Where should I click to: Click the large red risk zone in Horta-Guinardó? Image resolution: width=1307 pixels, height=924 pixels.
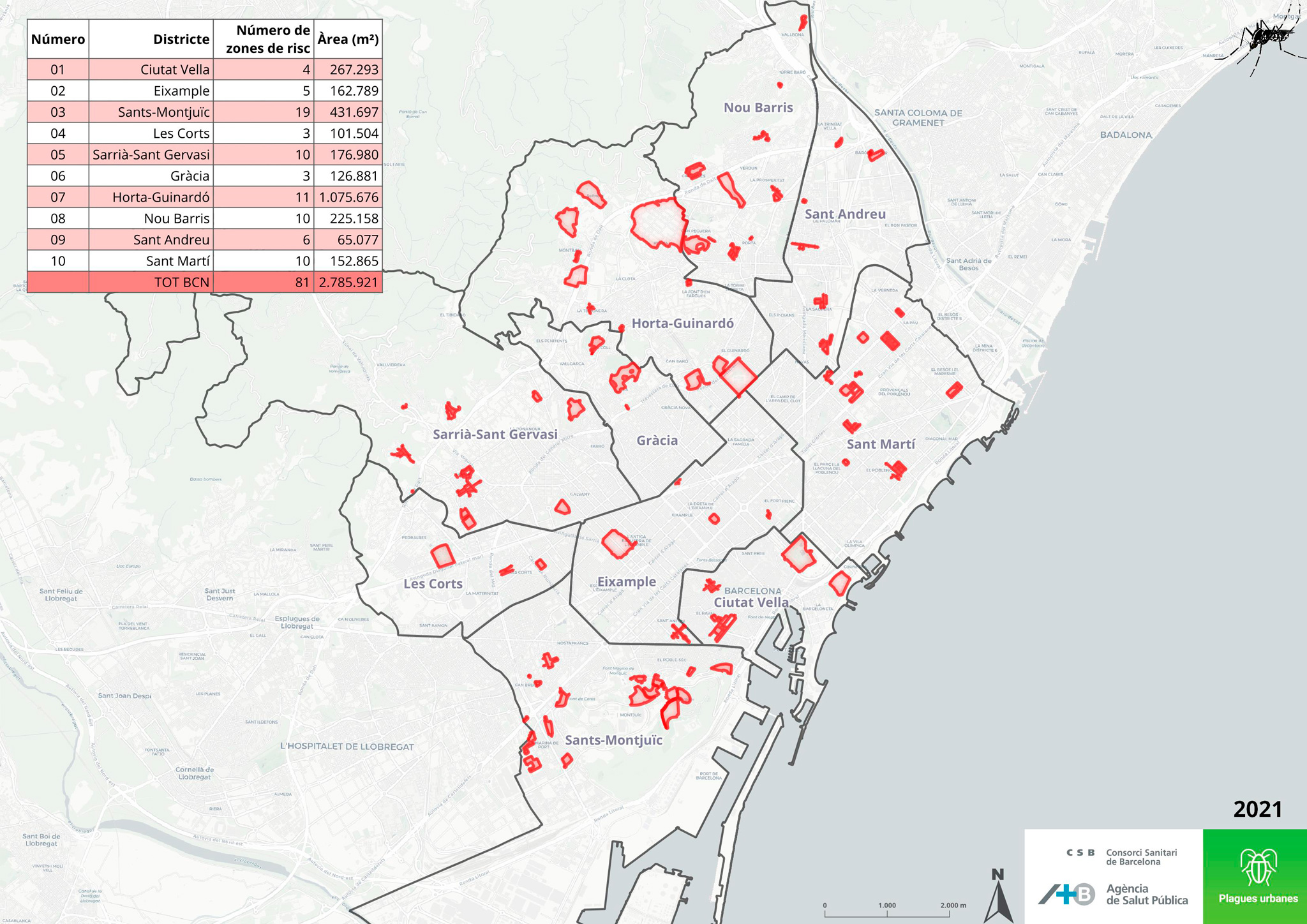click(657, 223)
